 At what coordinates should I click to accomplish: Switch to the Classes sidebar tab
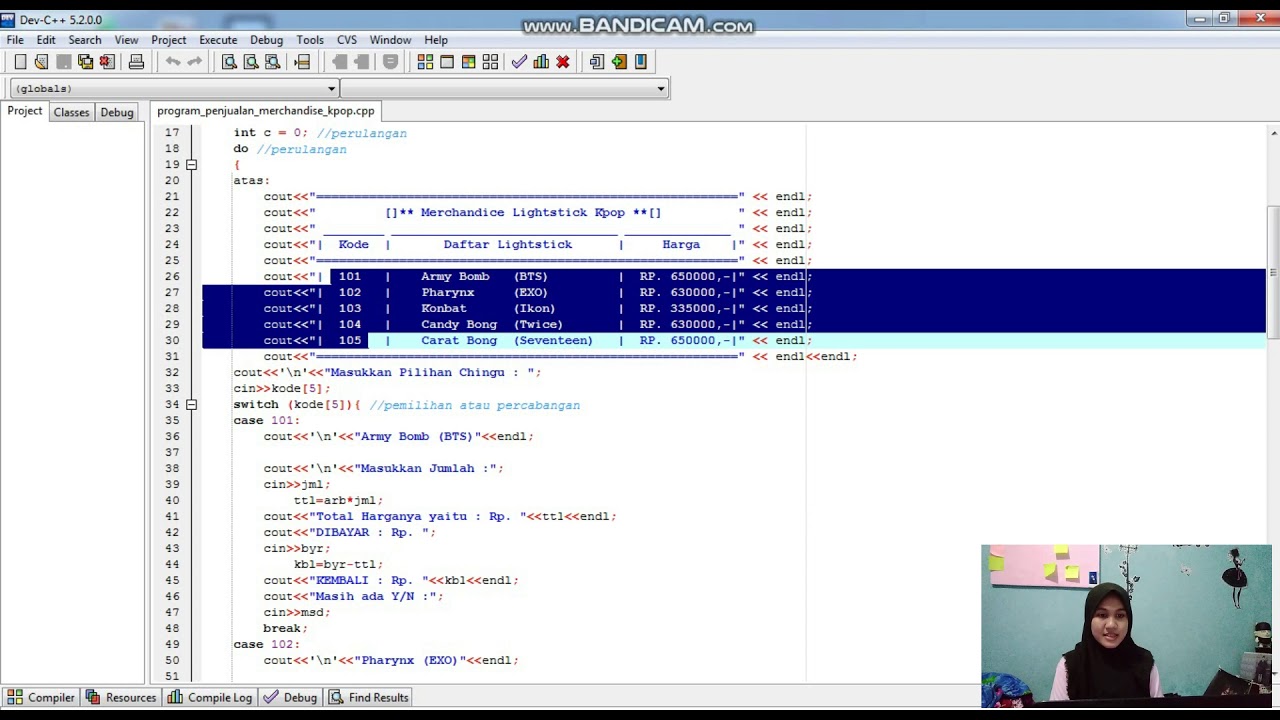pos(71,112)
